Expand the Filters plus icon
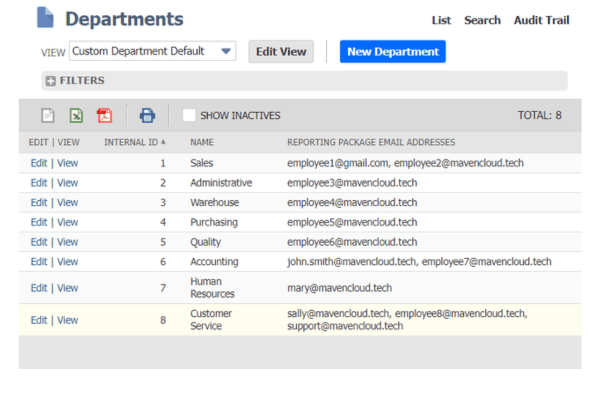 click(x=51, y=81)
